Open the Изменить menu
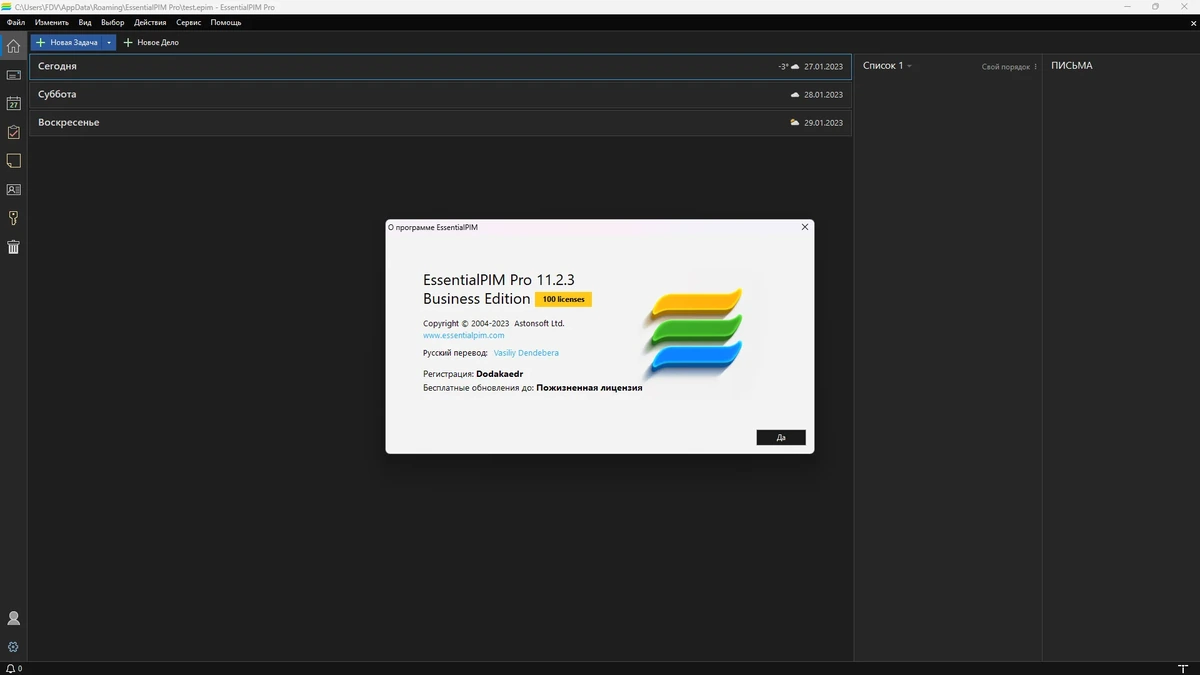Image resolution: width=1200 pixels, height=675 pixels. coord(52,22)
